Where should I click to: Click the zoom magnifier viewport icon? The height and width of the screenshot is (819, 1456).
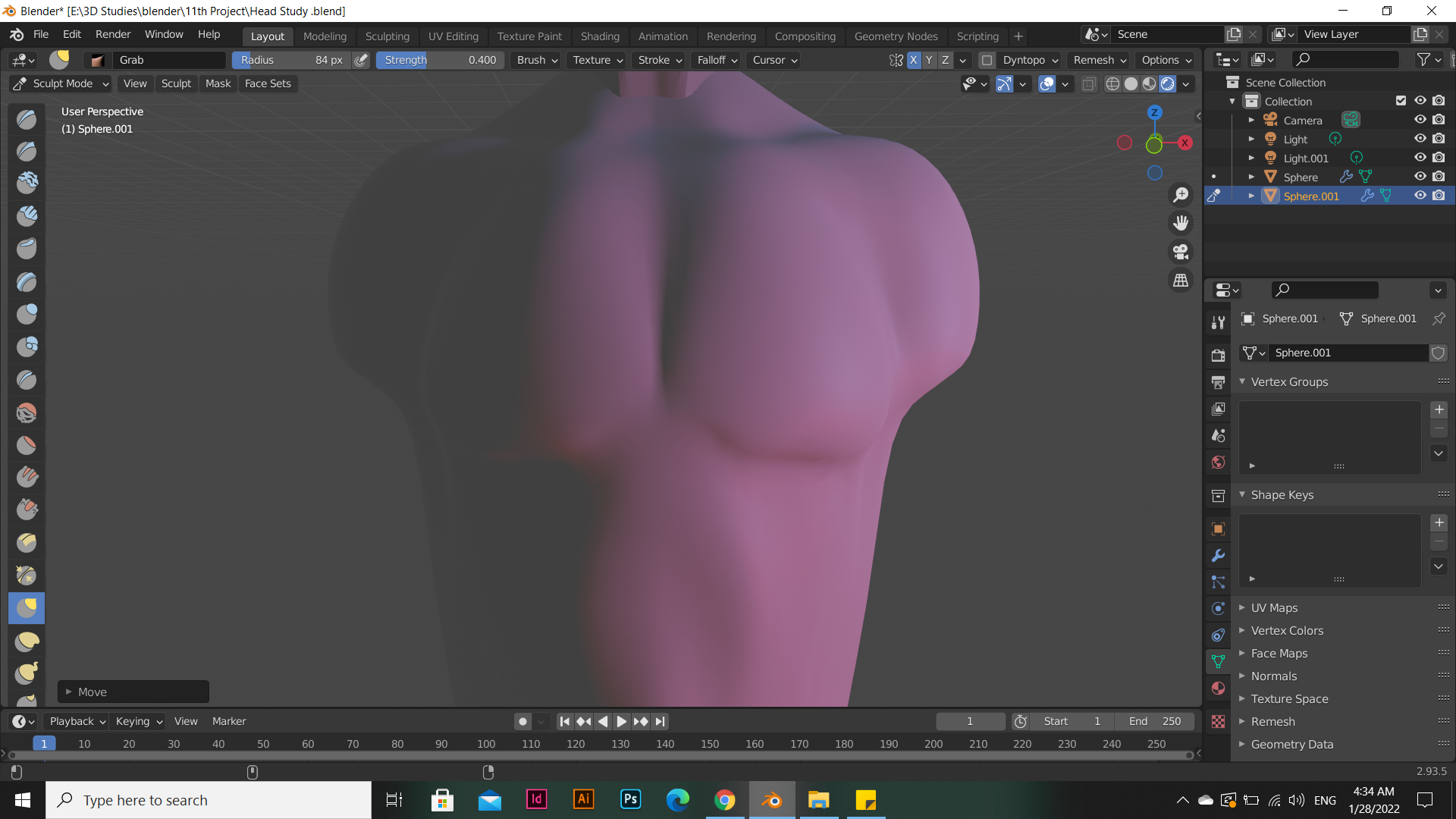pos(1181,195)
